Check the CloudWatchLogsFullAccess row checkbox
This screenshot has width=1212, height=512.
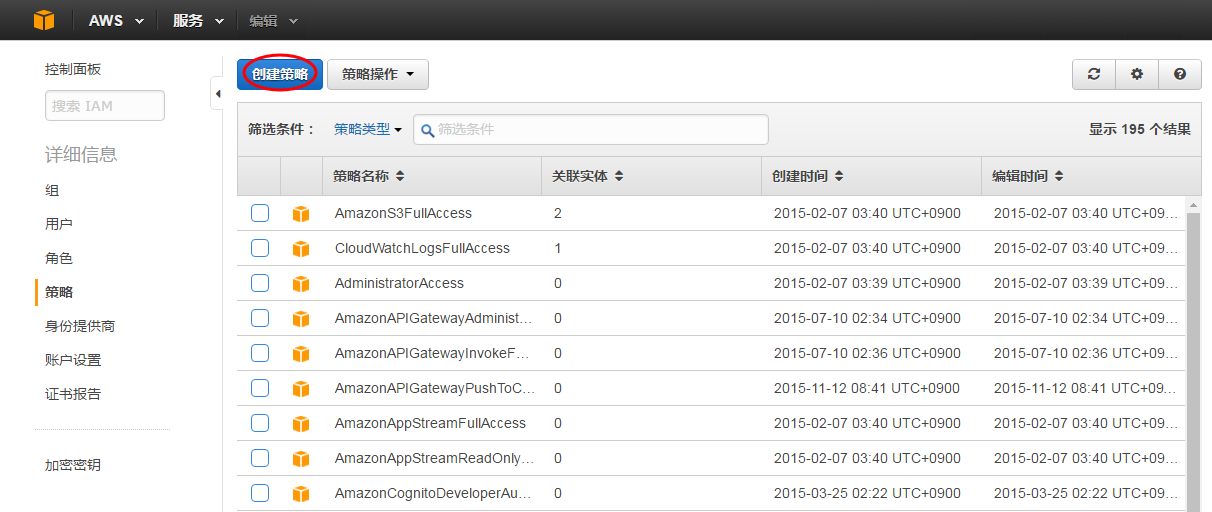click(x=260, y=248)
